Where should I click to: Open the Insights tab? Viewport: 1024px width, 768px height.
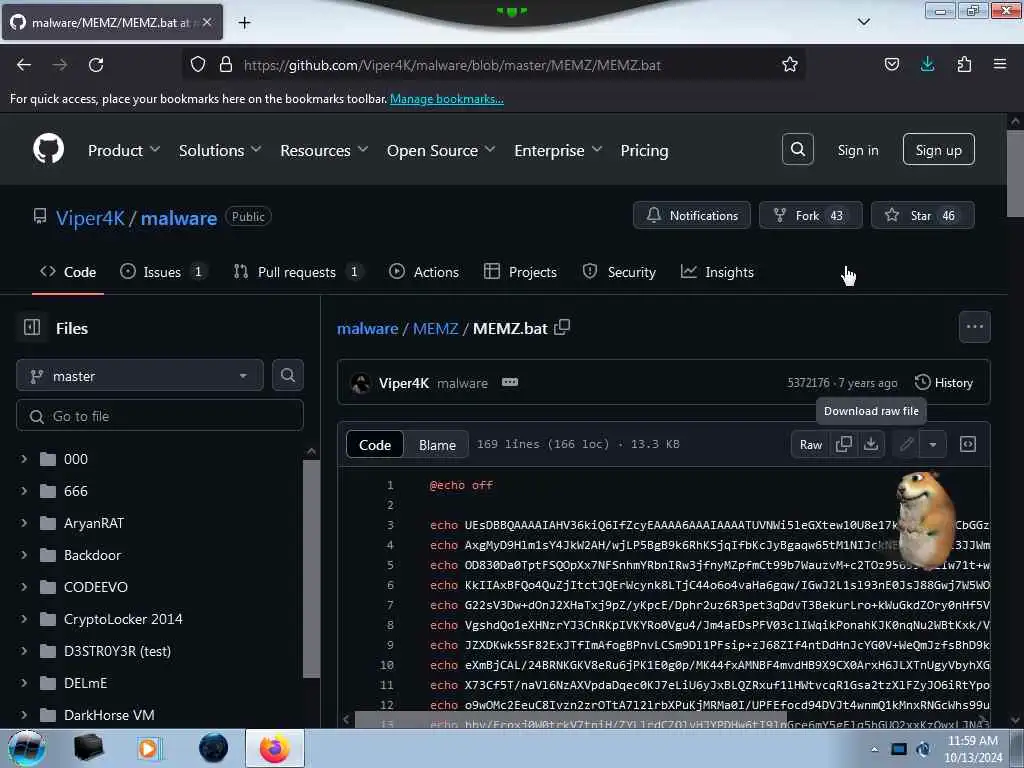pyautogui.click(x=717, y=272)
